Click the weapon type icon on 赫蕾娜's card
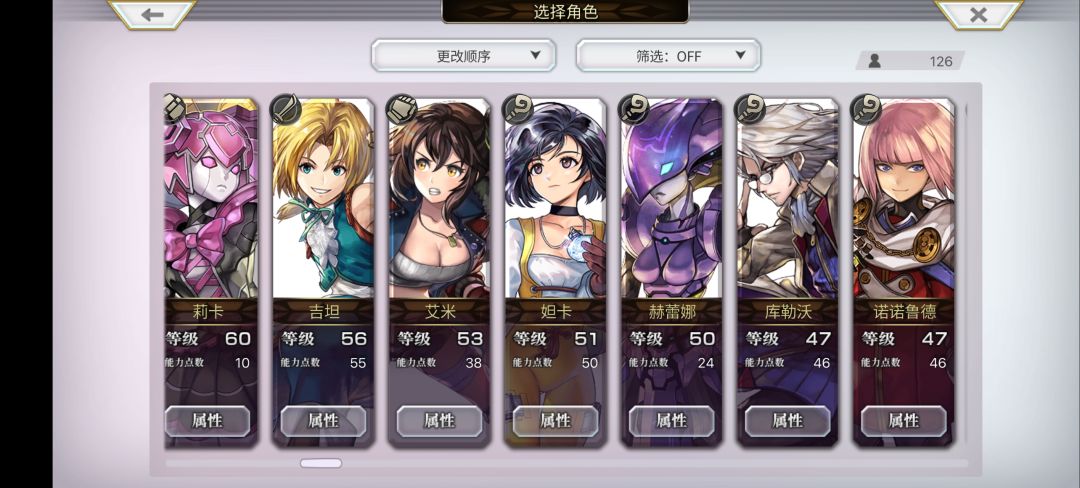This screenshot has width=1080, height=488. [x=633, y=109]
